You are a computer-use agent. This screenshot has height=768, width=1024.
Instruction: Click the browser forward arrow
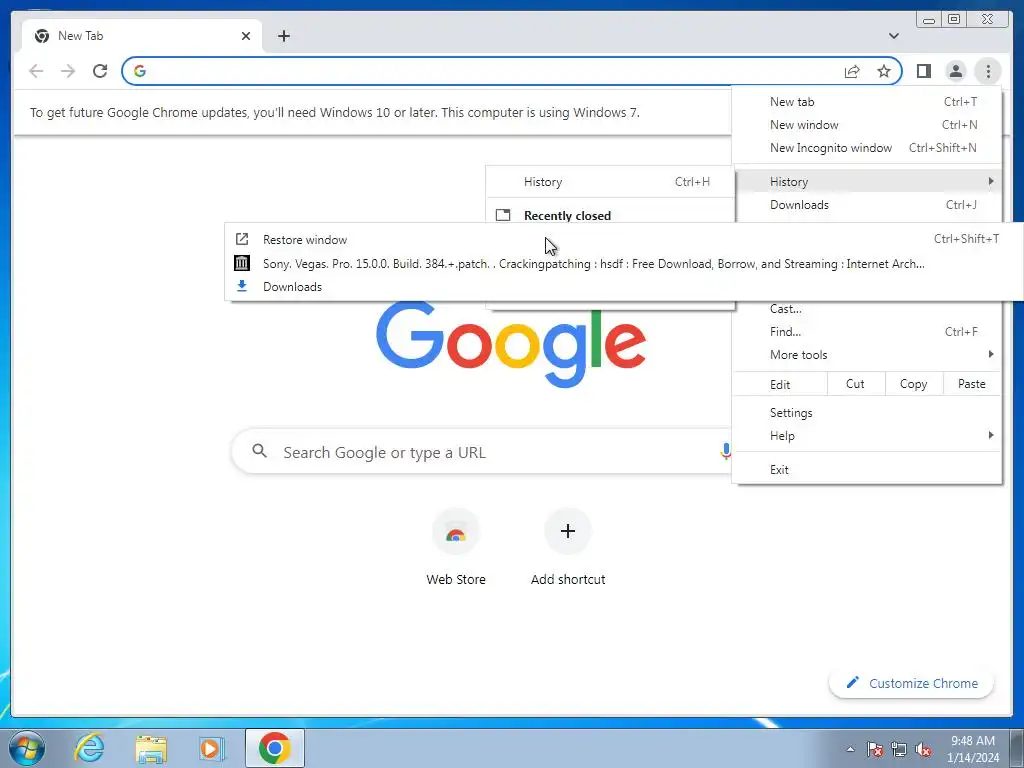pos(68,71)
